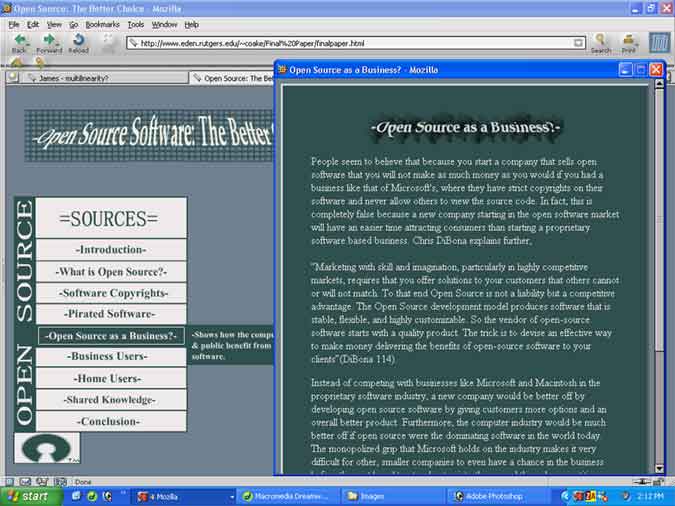Expand the URL bar history dropdown
675x506 pixels.
coord(579,43)
